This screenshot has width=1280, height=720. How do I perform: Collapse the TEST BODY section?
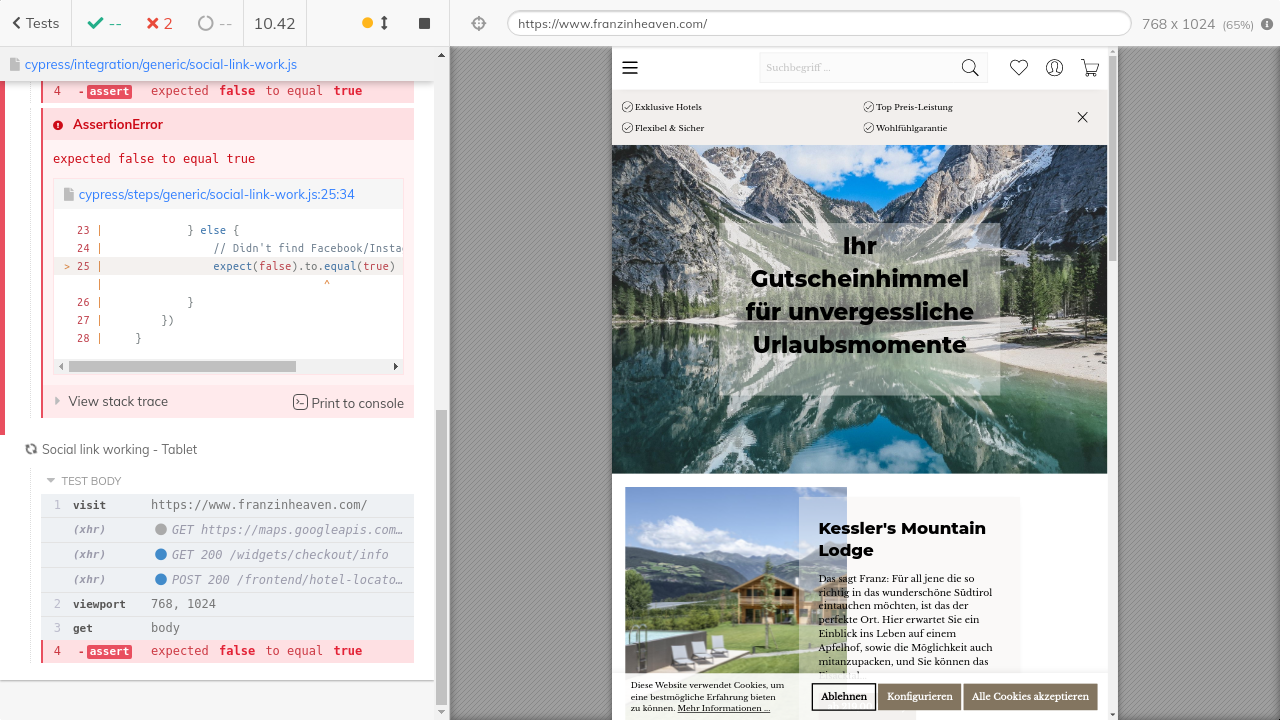[x=84, y=481]
